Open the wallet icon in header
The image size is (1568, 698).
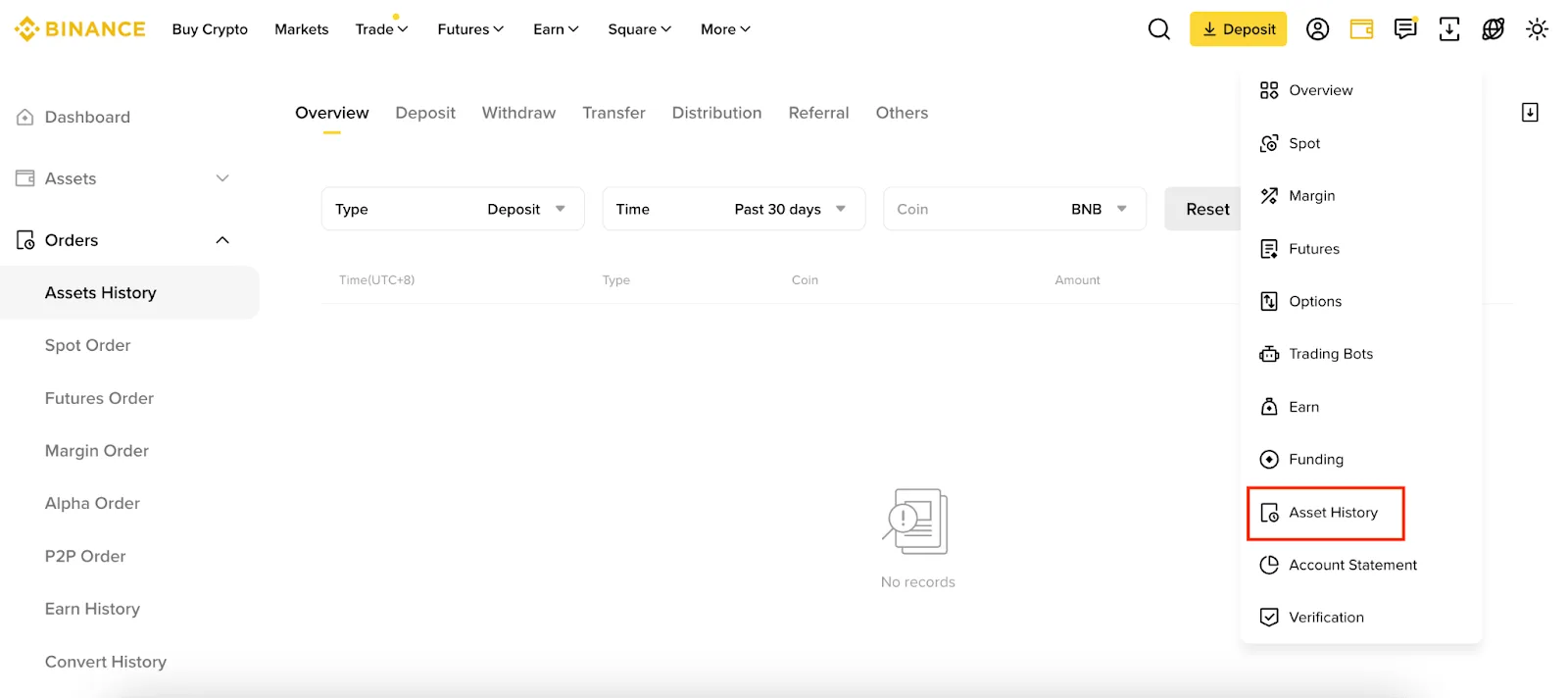click(x=1362, y=29)
